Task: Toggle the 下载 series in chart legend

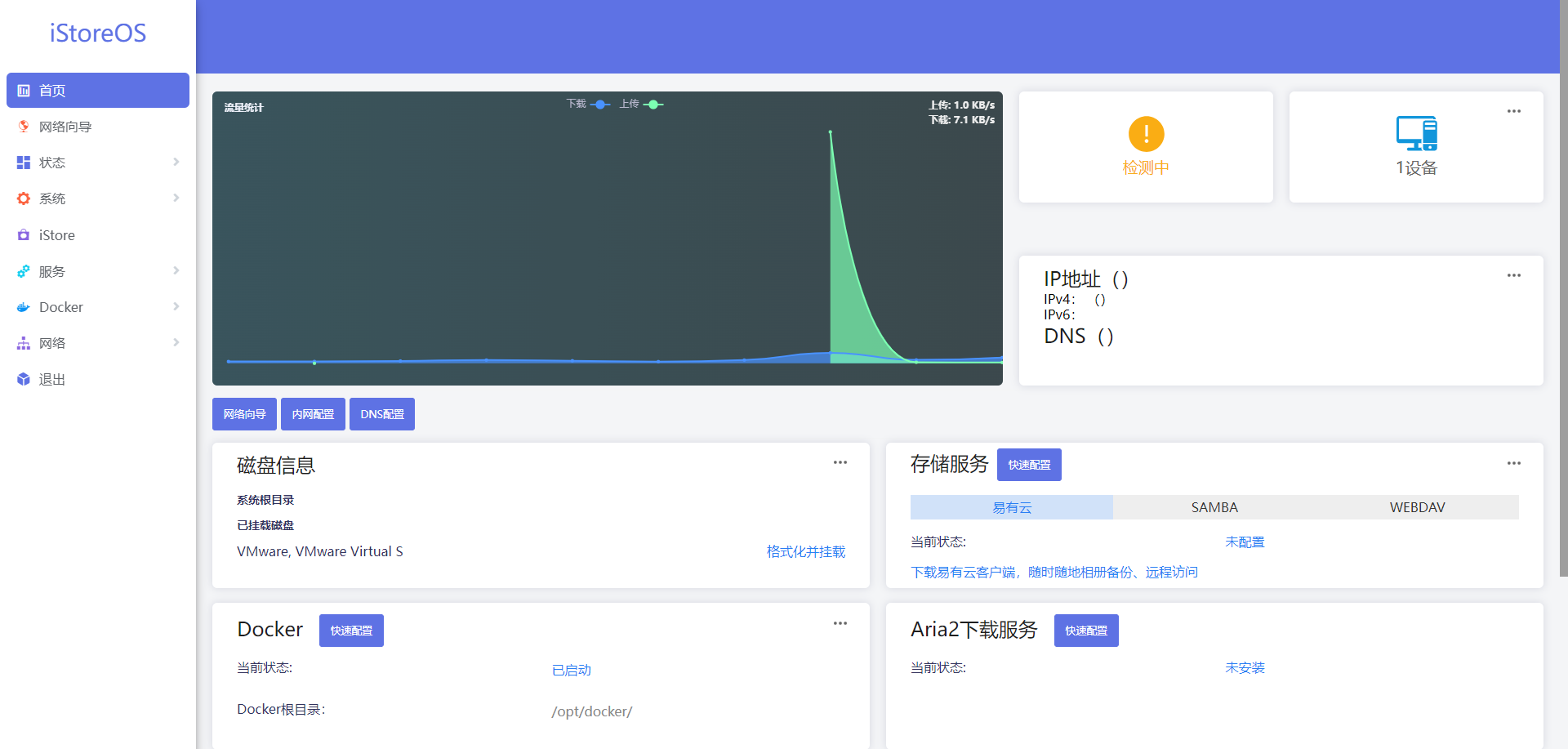Action: (x=588, y=104)
